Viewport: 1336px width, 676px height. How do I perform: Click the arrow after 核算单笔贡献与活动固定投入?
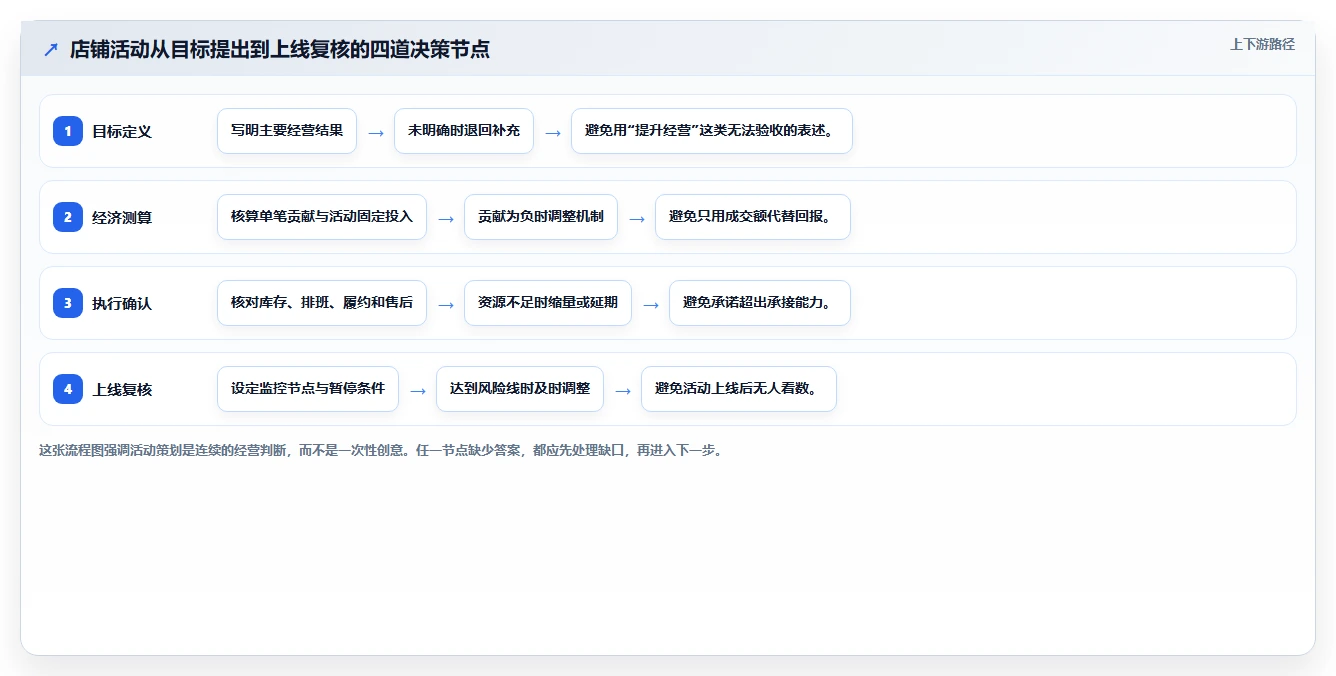pos(446,218)
